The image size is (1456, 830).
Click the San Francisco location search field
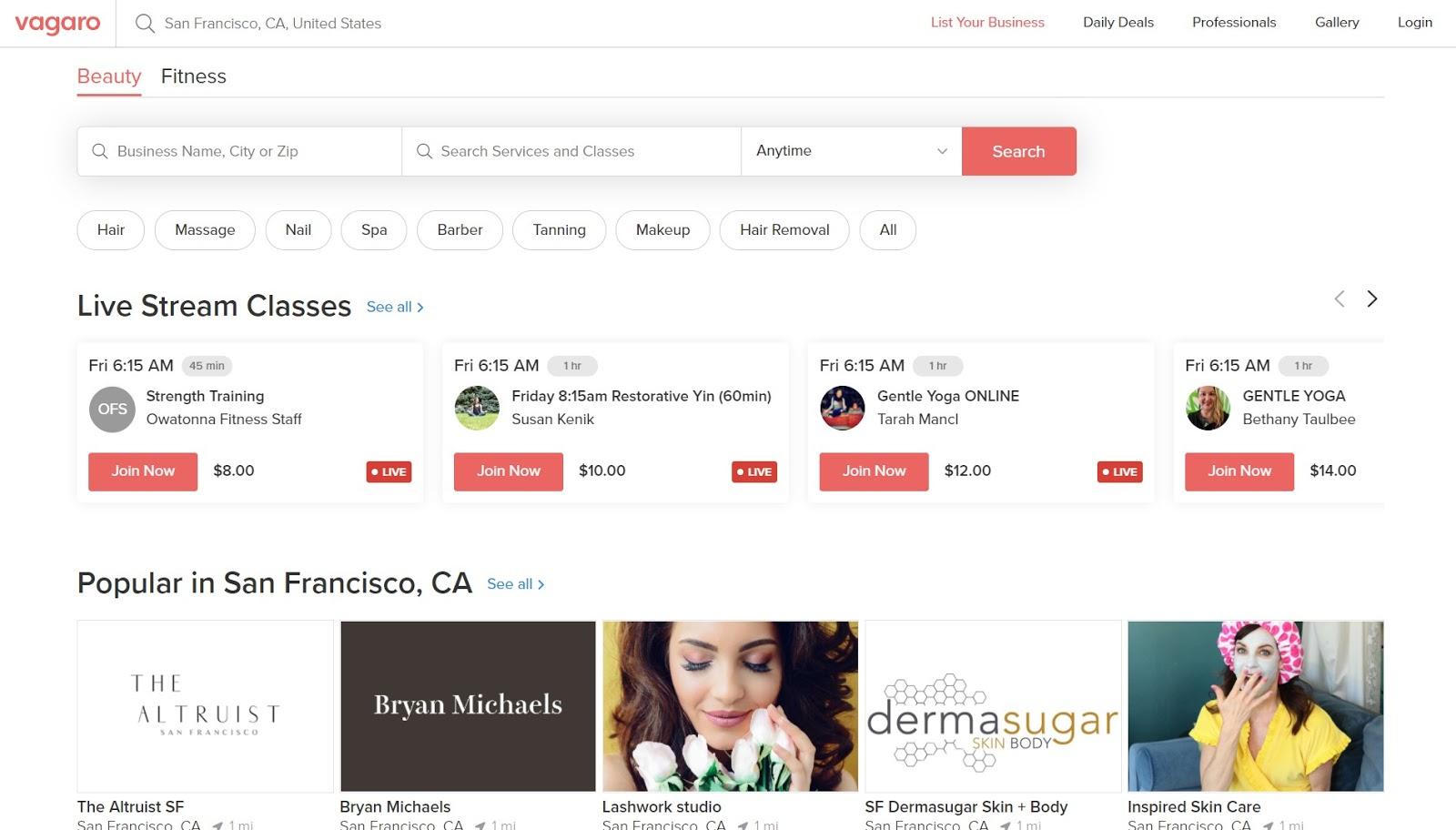[x=273, y=24]
